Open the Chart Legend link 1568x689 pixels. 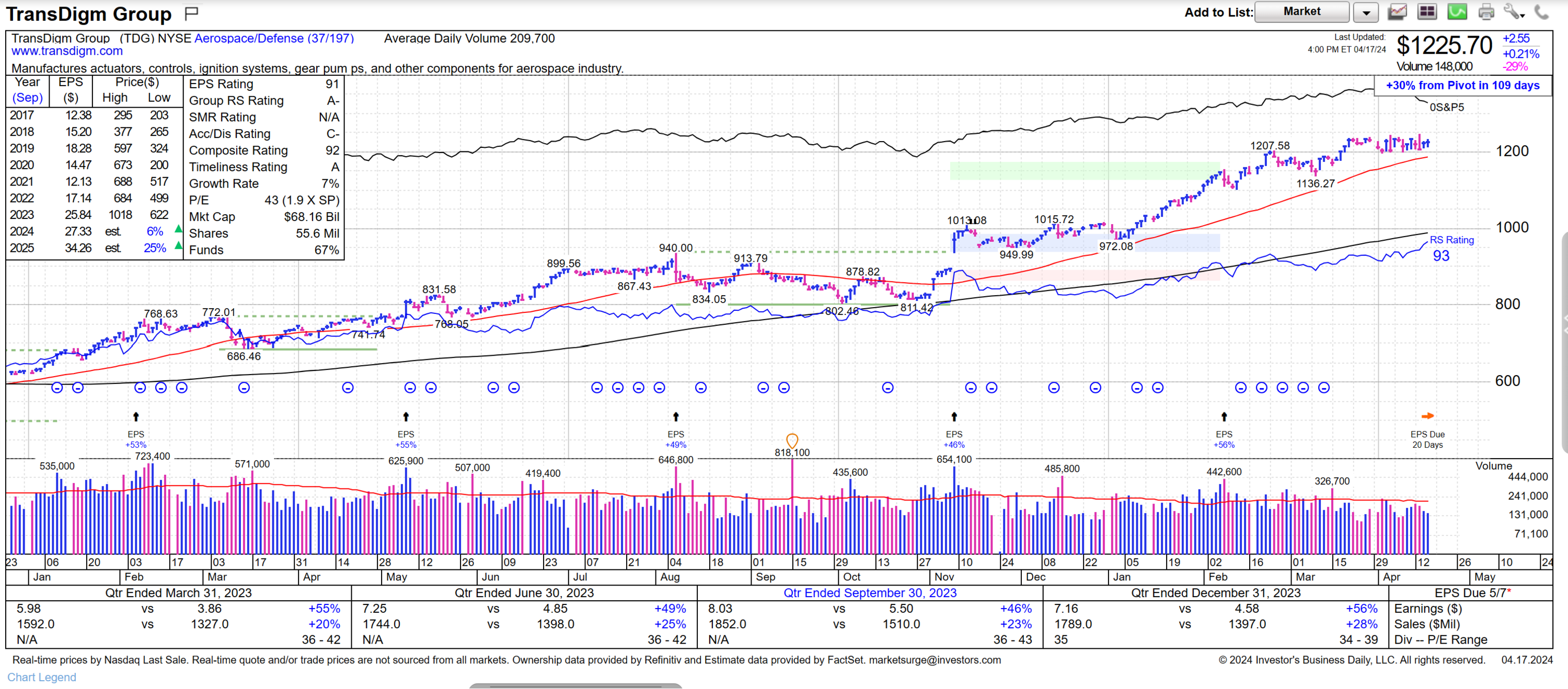41,677
